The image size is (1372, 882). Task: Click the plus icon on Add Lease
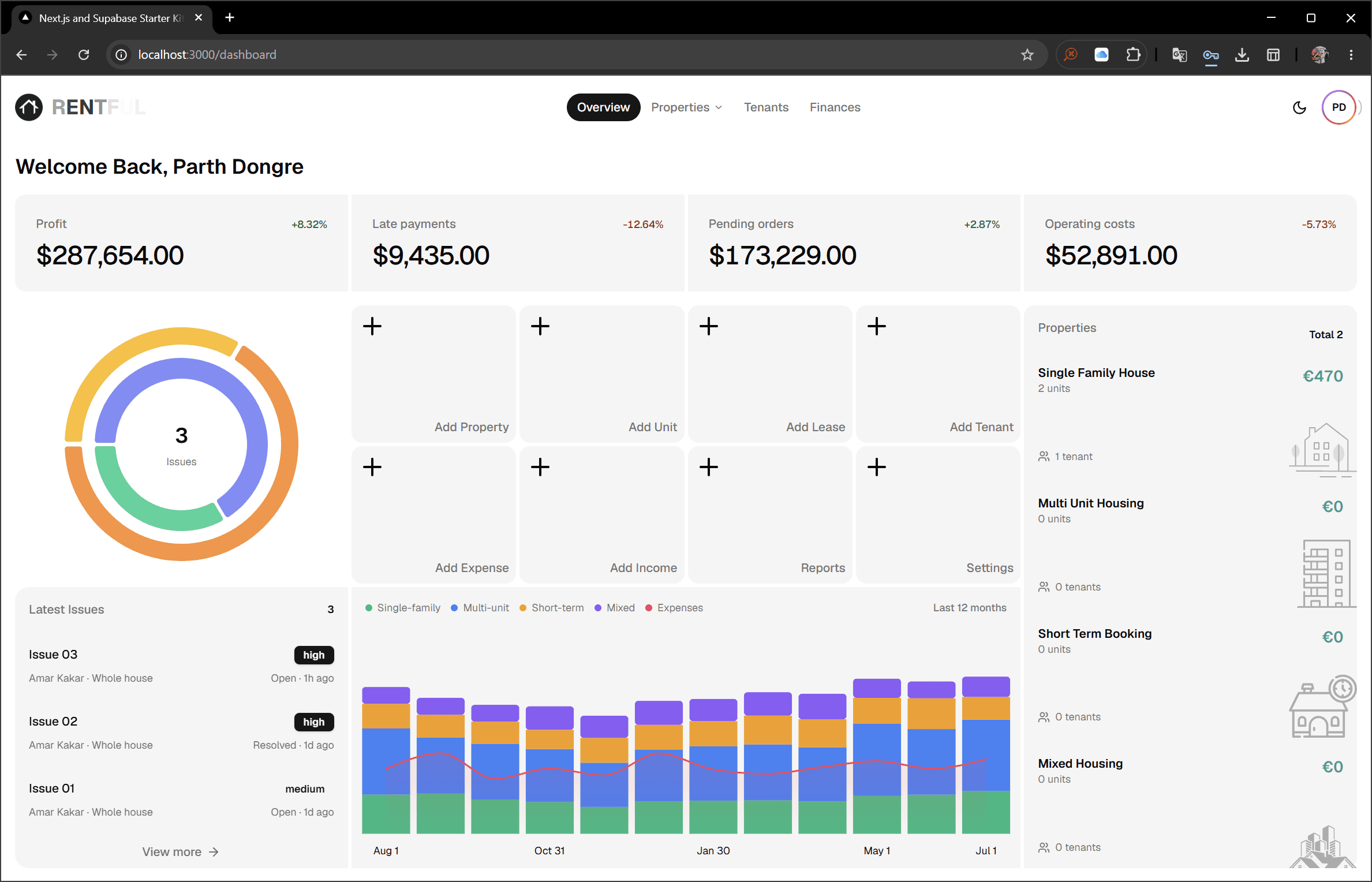coord(709,326)
